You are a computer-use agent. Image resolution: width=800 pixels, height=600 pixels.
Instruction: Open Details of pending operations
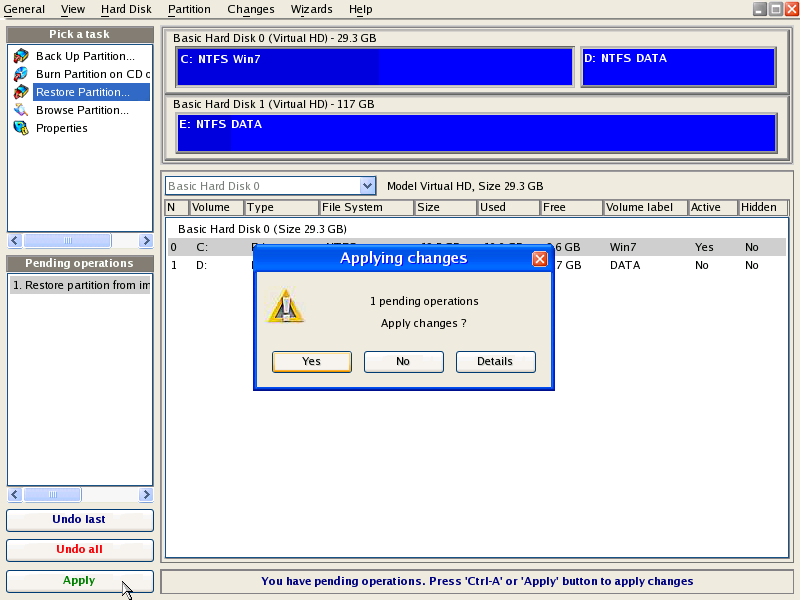495,361
